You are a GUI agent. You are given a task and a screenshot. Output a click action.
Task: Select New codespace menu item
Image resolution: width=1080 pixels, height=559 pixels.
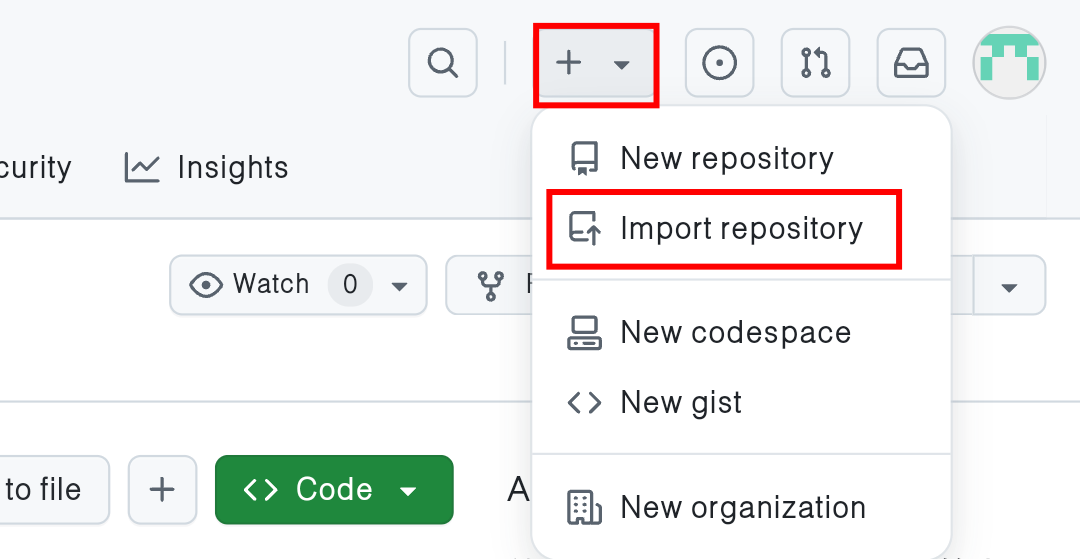tap(735, 332)
